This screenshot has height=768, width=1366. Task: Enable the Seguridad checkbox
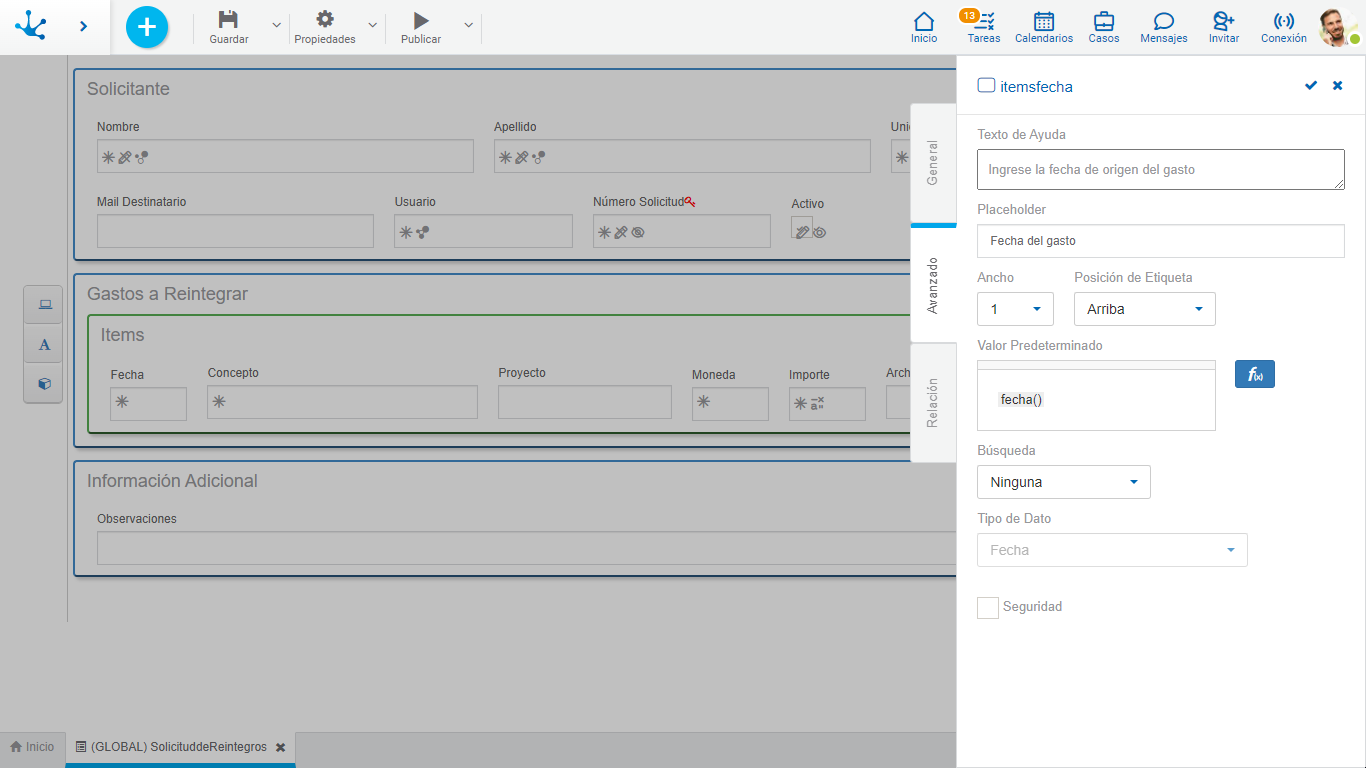click(x=988, y=608)
